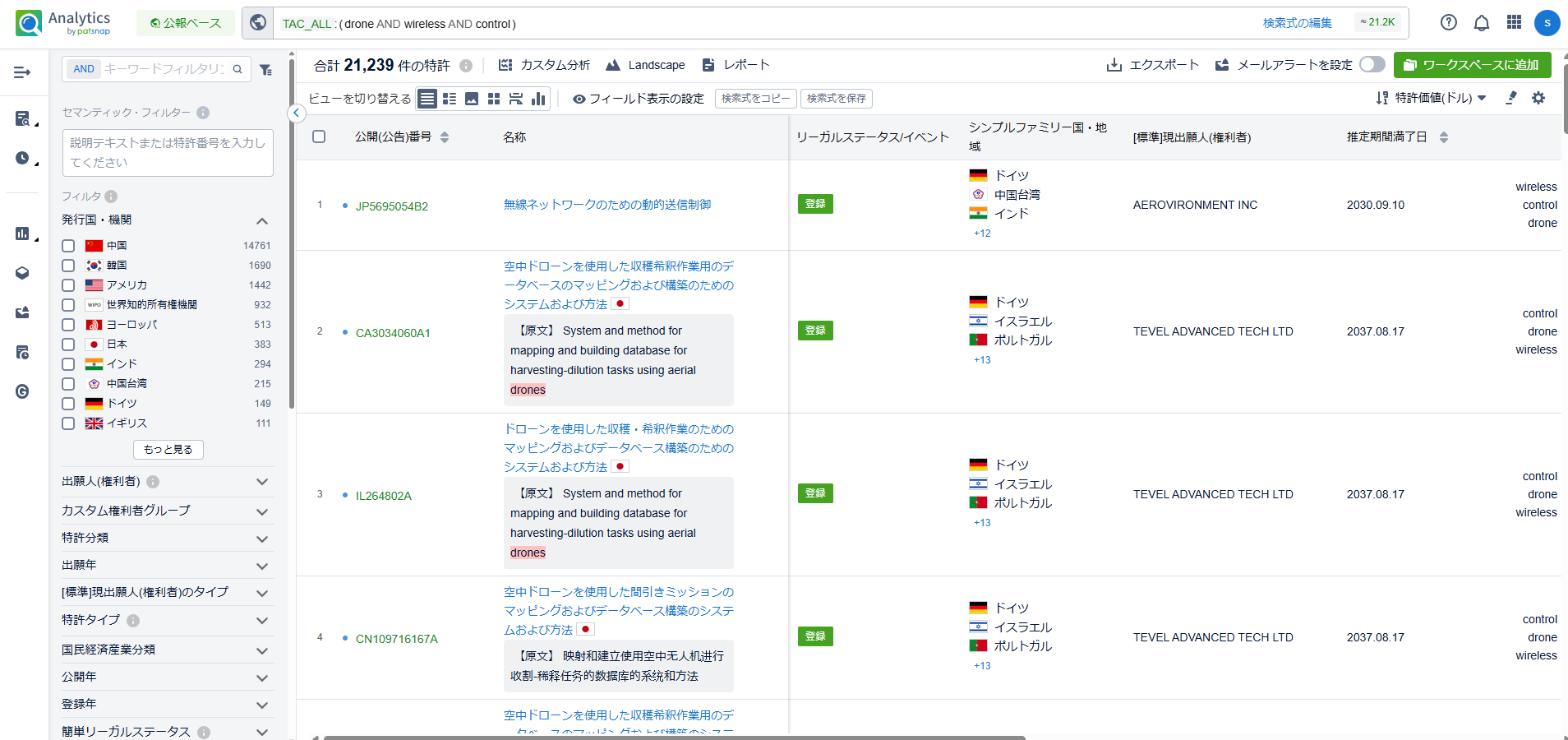The image size is (1568, 740).
Task: Click the notification bell icon
Action: coord(1481,23)
